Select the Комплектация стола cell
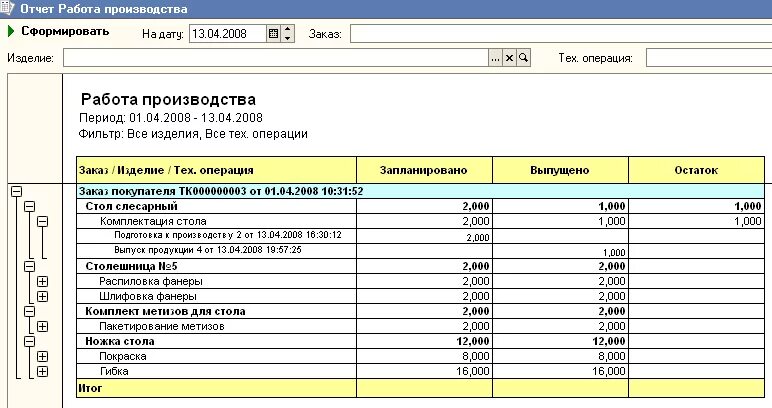The width and height of the screenshot is (772, 408). [x=216, y=221]
